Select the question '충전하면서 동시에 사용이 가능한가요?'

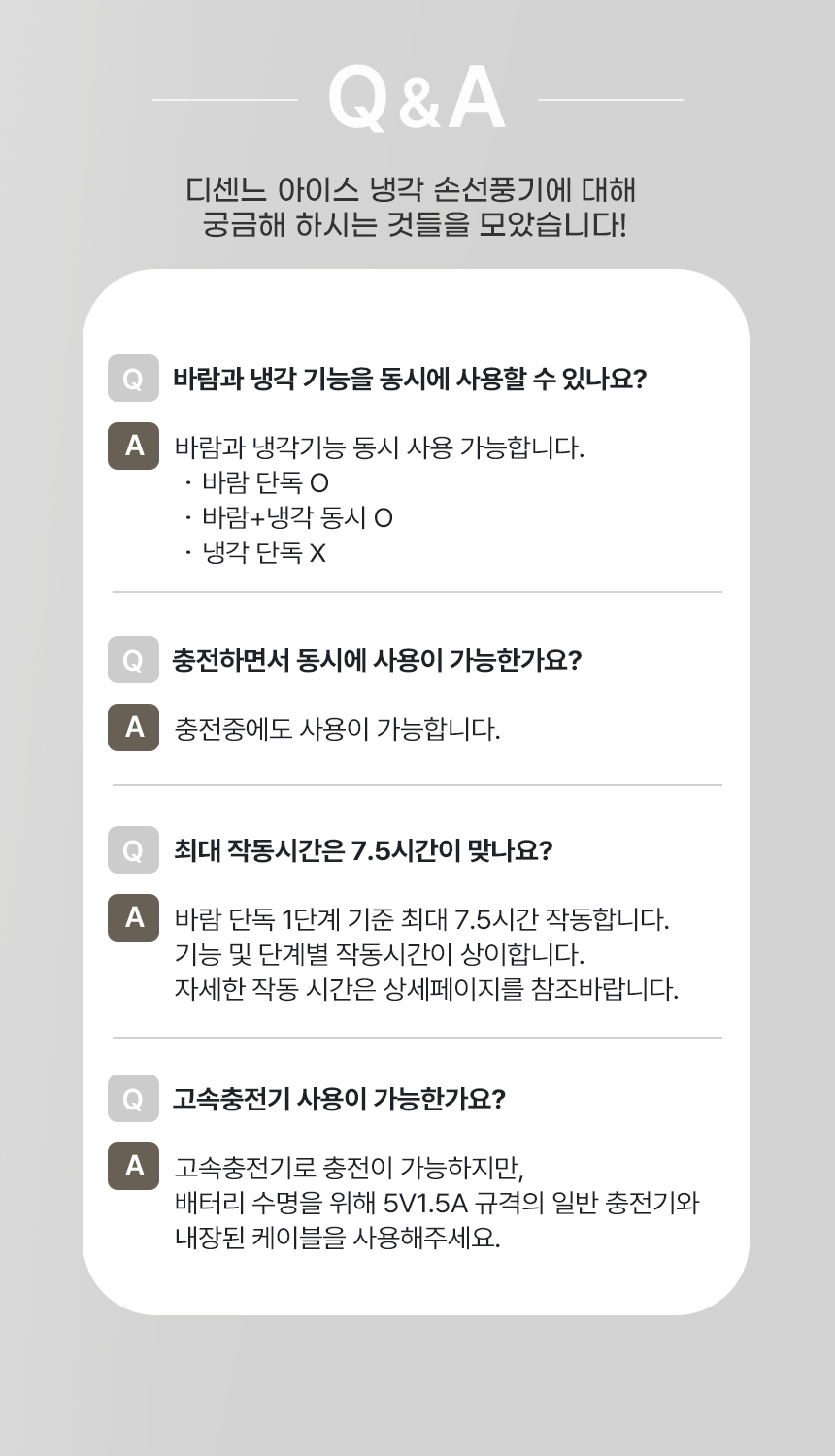(377, 660)
